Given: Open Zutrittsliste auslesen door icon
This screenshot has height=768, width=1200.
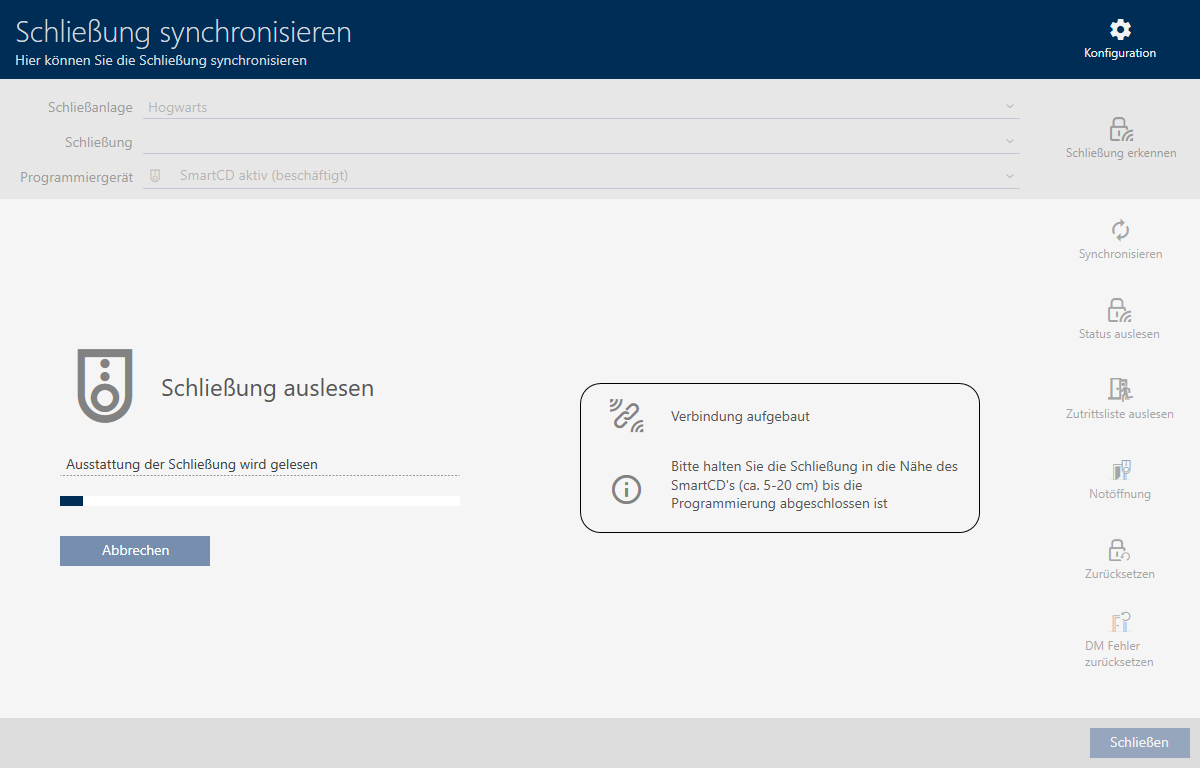Looking at the screenshot, I should click(x=1119, y=390).
